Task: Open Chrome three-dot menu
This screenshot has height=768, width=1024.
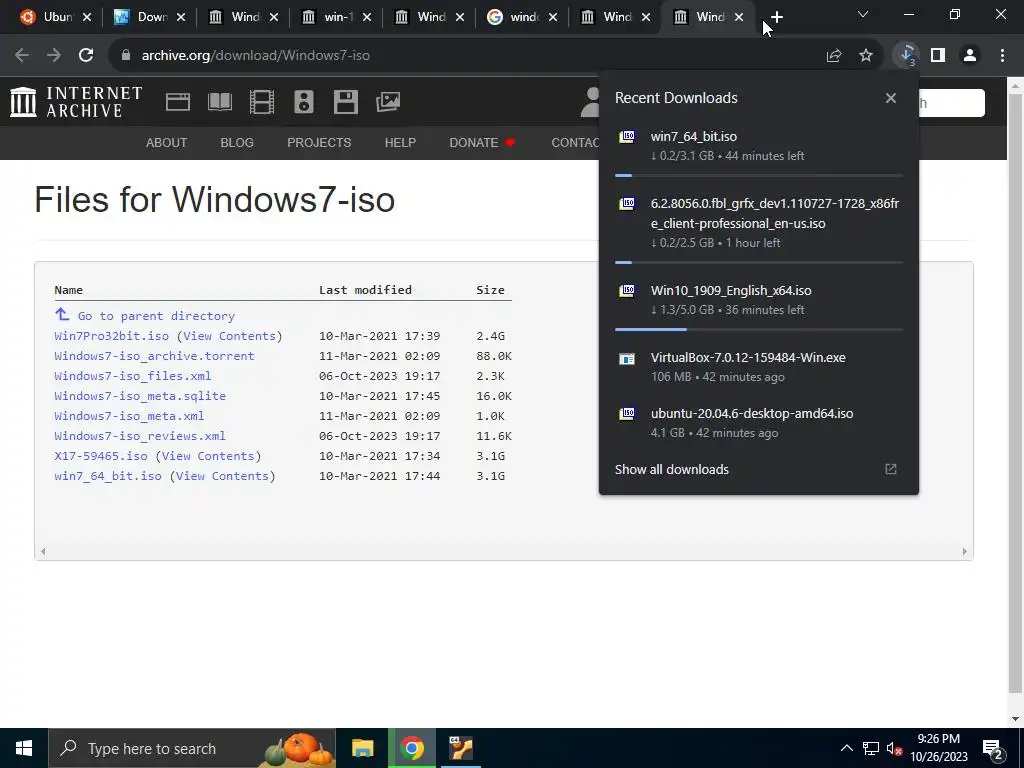Action: [x=1002, y=56]
